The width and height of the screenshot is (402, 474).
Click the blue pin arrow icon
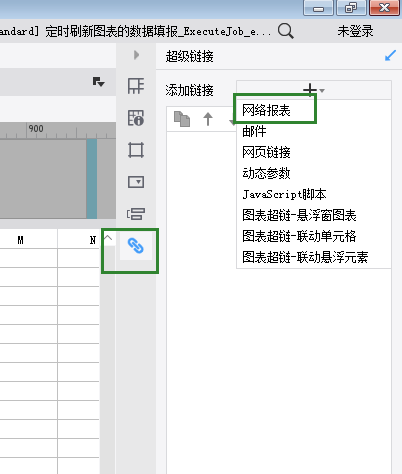[x=390, y=56]
